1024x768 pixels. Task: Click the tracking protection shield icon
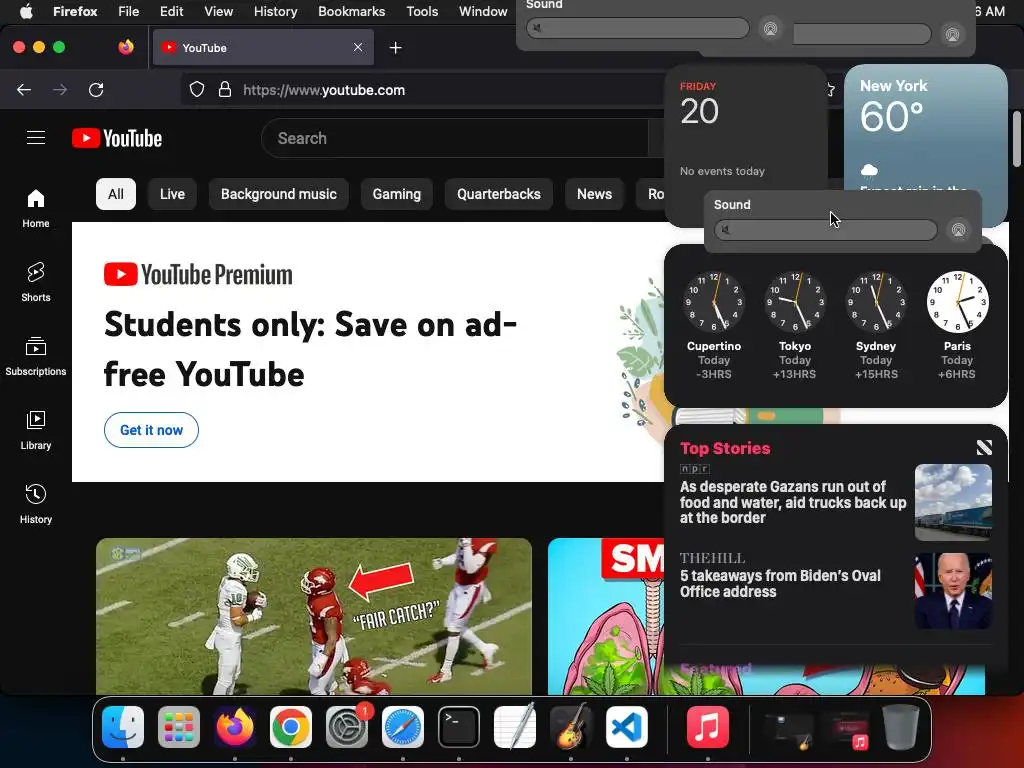point(197,89)
